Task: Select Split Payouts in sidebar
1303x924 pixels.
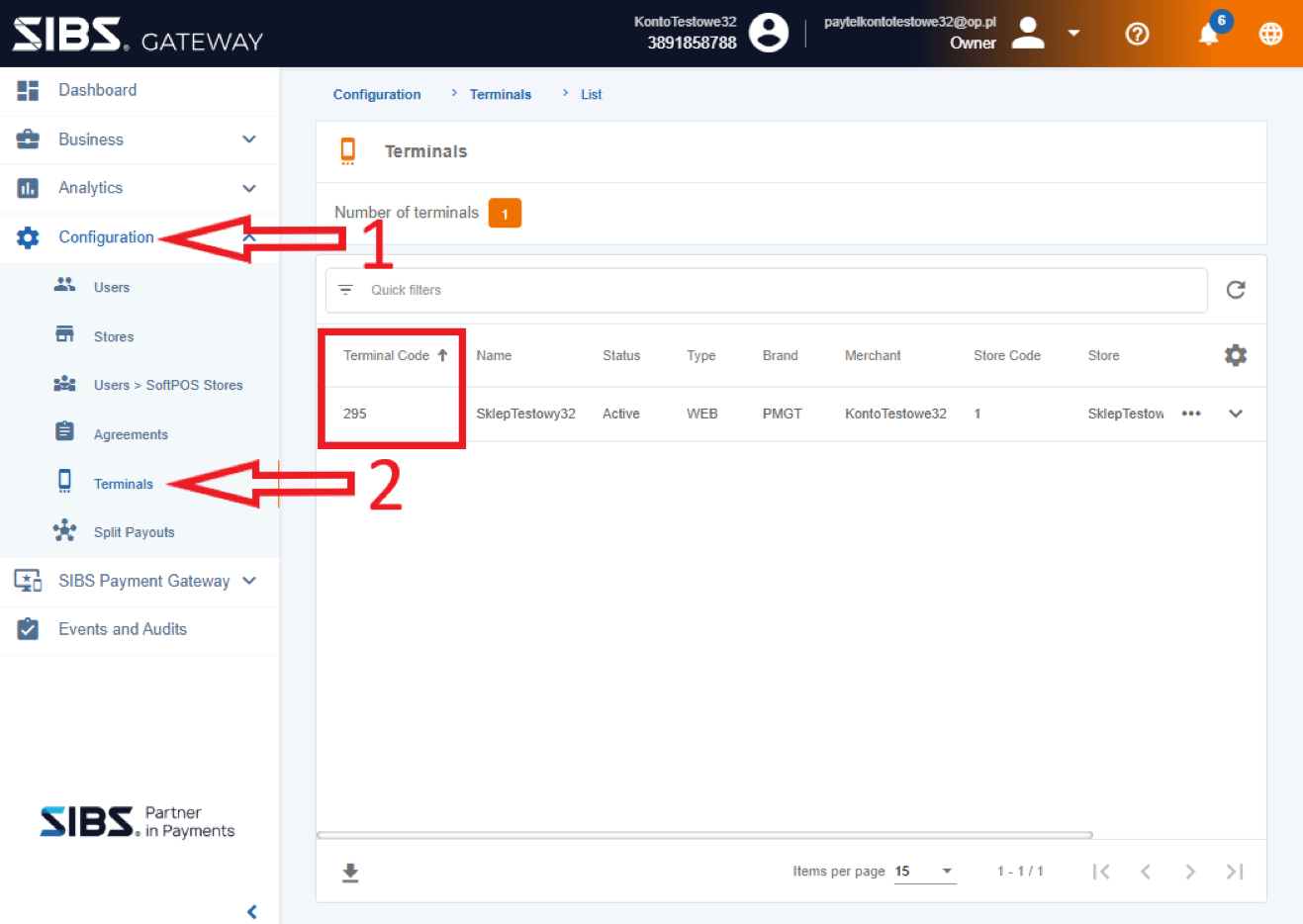Action: click(134, 532)
